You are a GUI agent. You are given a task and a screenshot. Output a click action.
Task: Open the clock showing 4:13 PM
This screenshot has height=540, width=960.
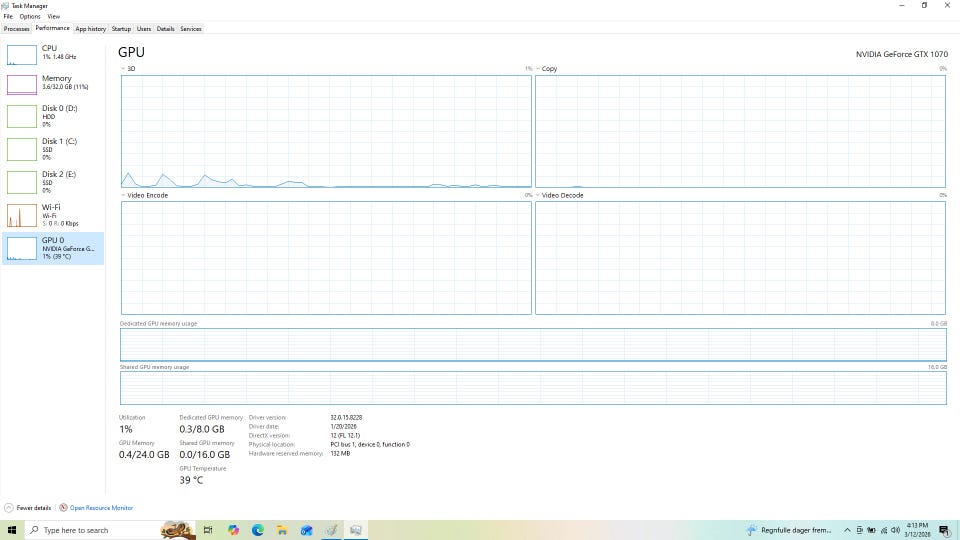917,530
